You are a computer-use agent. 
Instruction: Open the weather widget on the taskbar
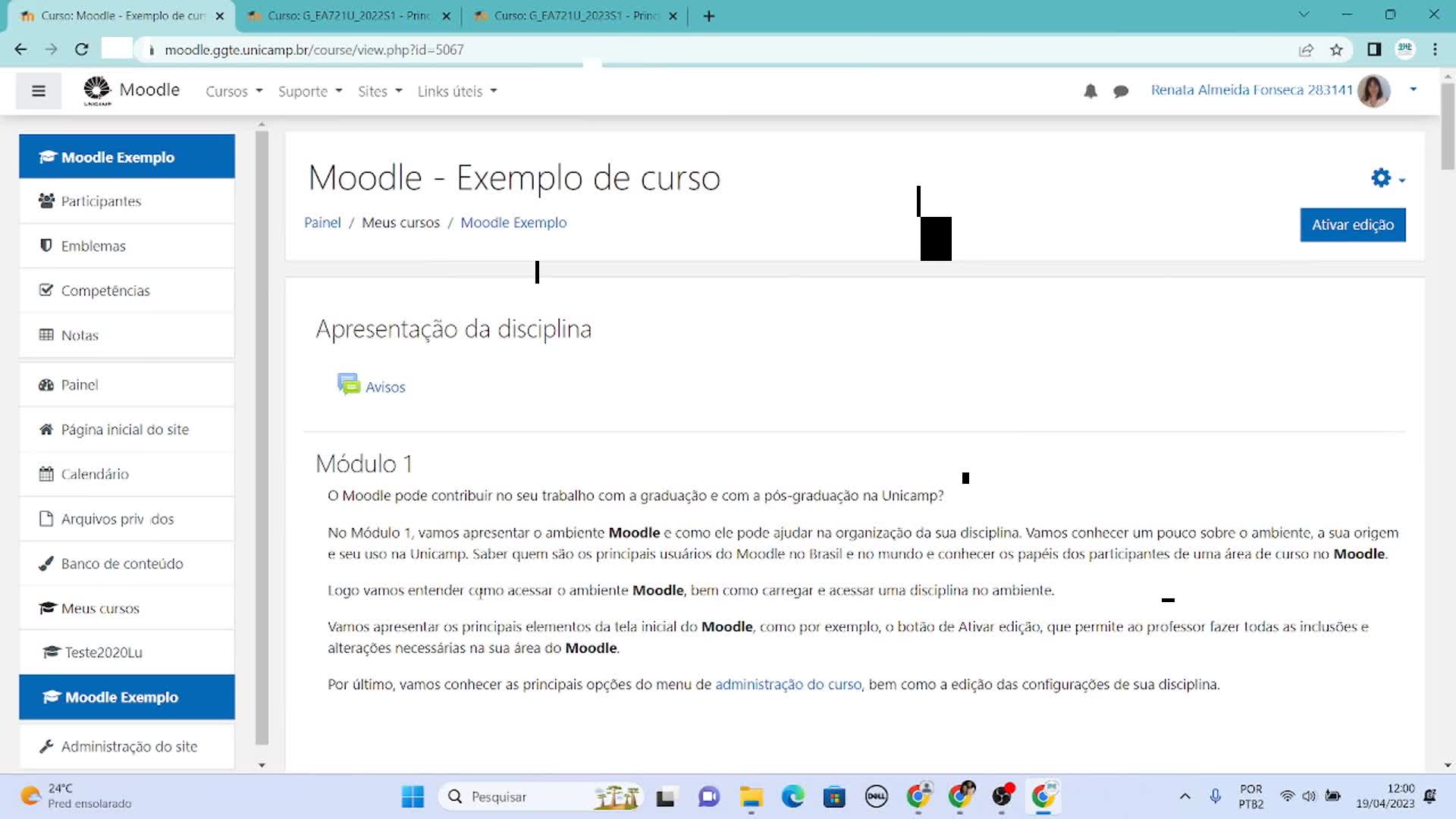[x=76, y=796]
